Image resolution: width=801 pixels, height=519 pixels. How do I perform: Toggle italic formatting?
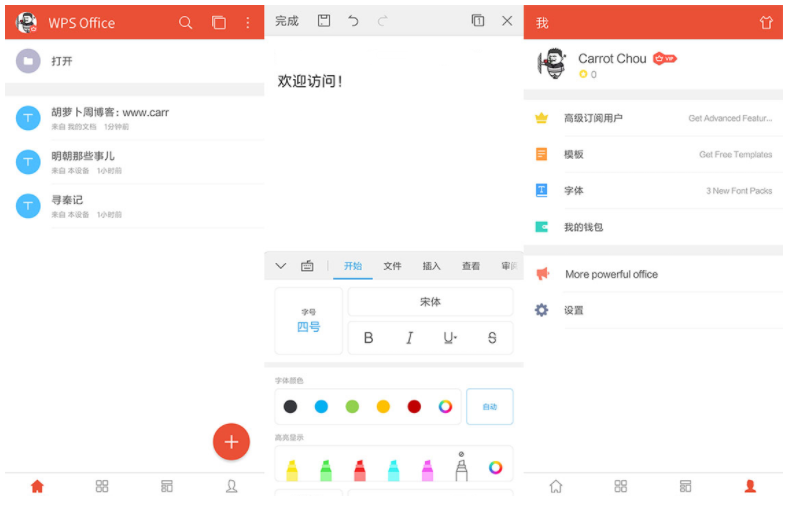point(409,338)
